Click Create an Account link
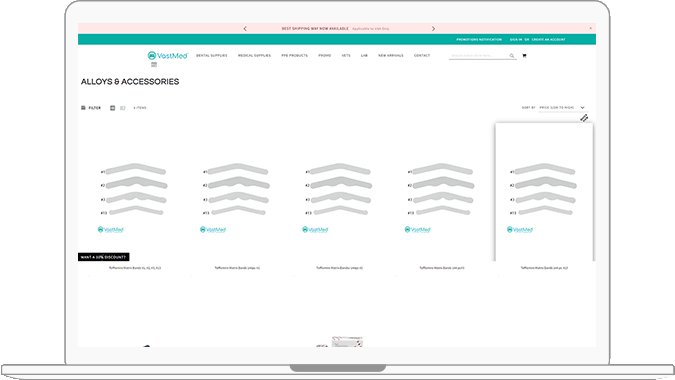The height and width of the screenshot is (380, 675). tap(548, 40)
